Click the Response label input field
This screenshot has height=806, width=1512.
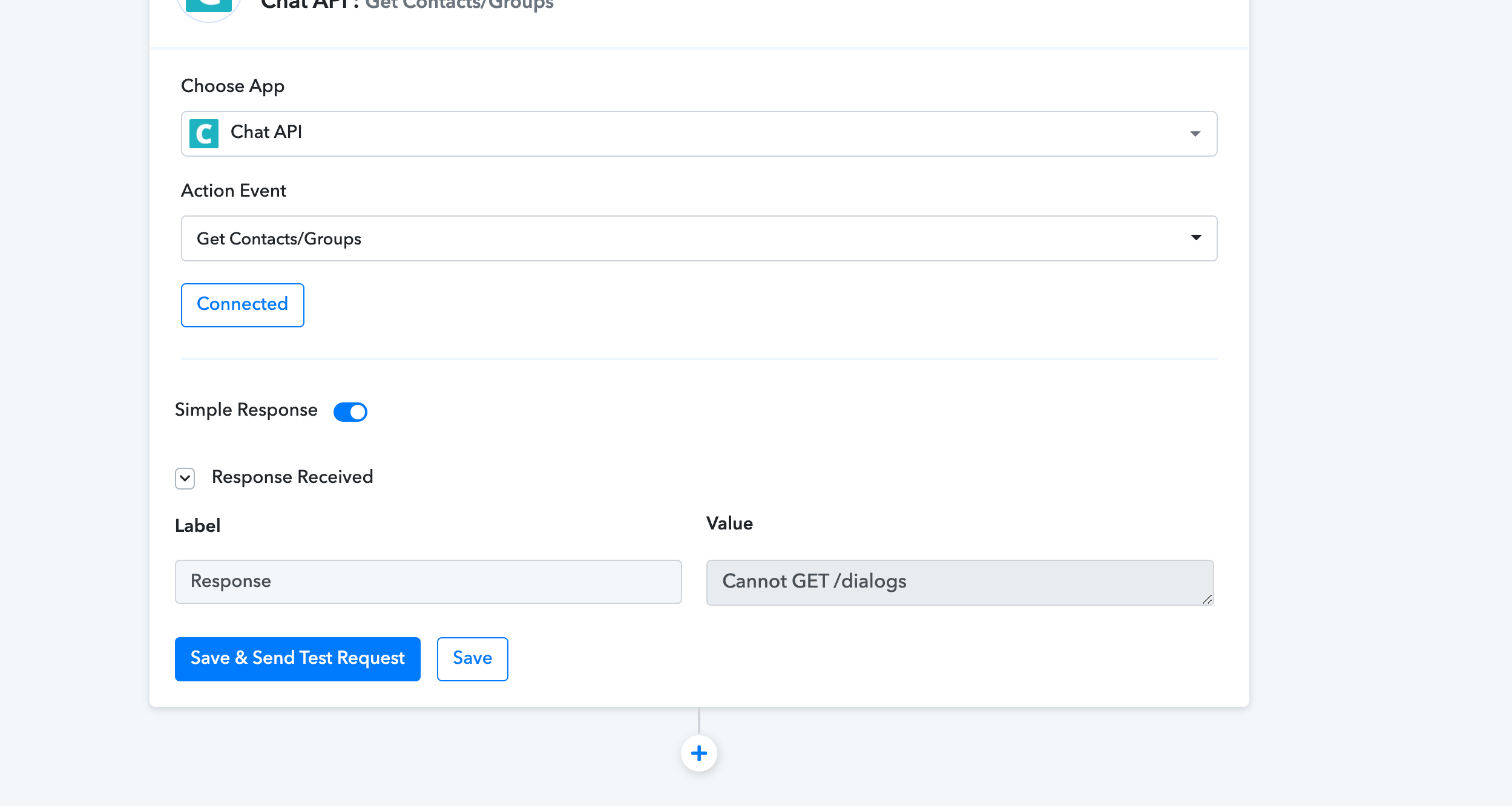[429, 582]
